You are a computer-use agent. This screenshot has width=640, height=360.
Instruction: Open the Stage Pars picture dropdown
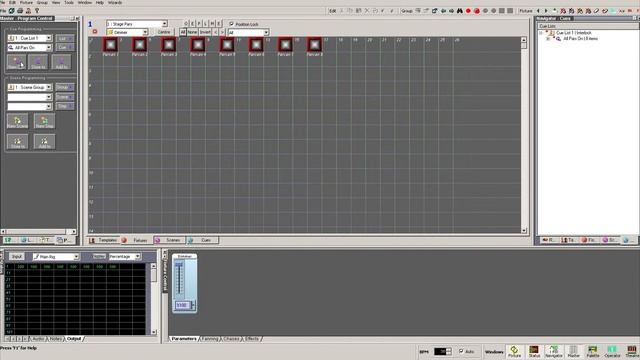[164, 24]
